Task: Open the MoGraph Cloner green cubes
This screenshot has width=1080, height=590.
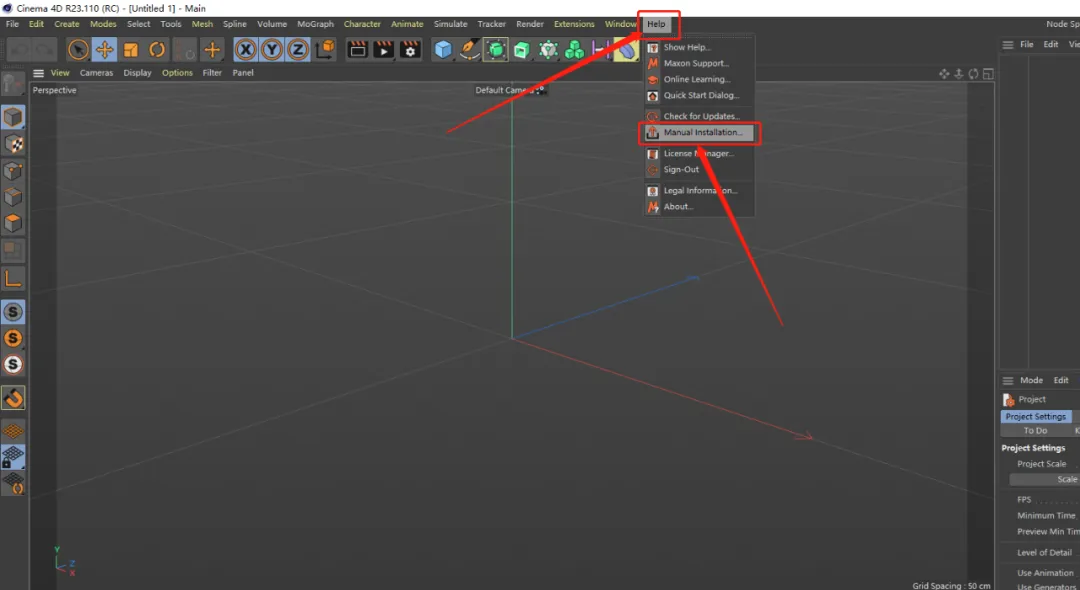Action: tap(574, 50)
